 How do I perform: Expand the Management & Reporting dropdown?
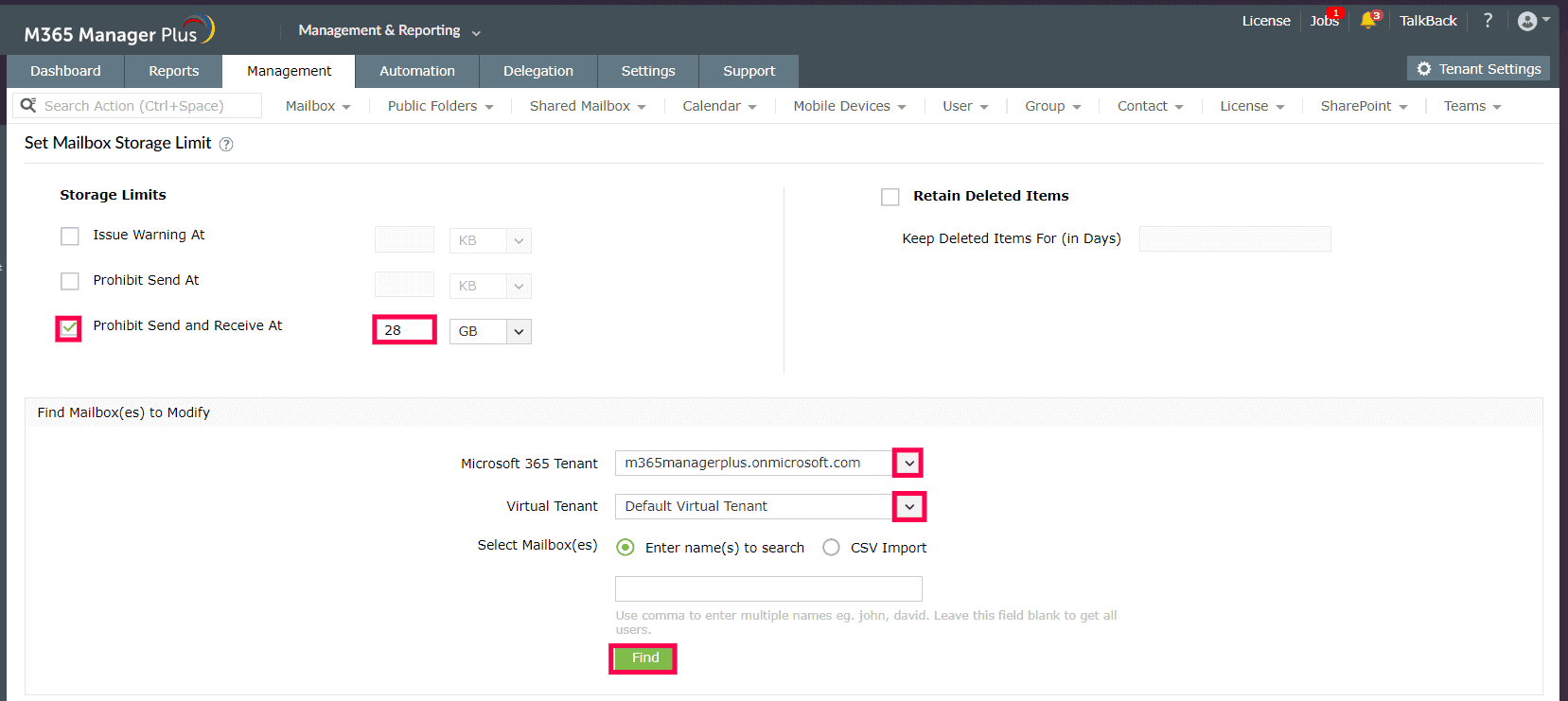point(390,30)
